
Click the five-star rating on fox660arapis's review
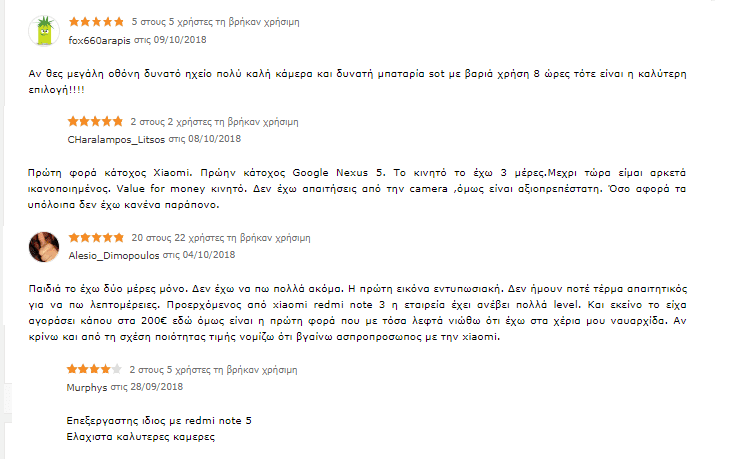coord(96,21)
